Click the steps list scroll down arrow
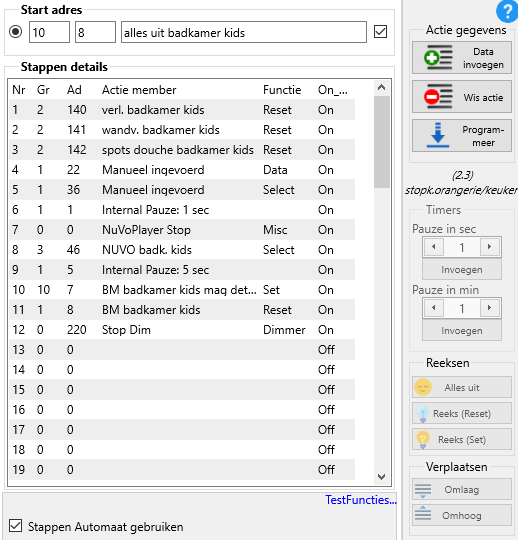Viewport: 518px width, 540px height. coord(382,477)
